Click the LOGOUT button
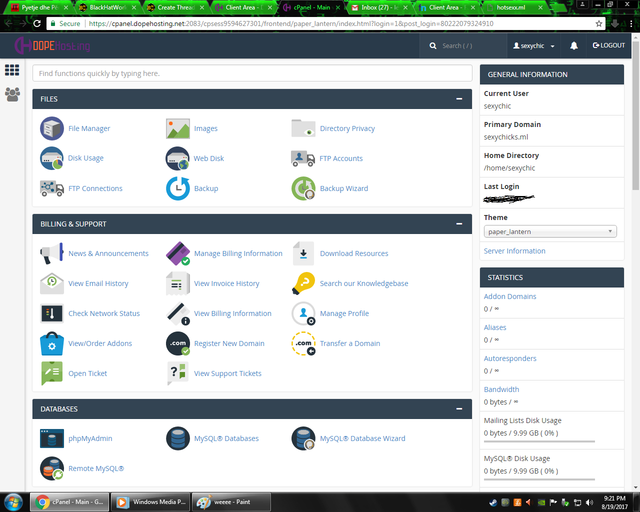Image resolution: width=640 pixels, height=512 pixels. [x=609, y=45]
